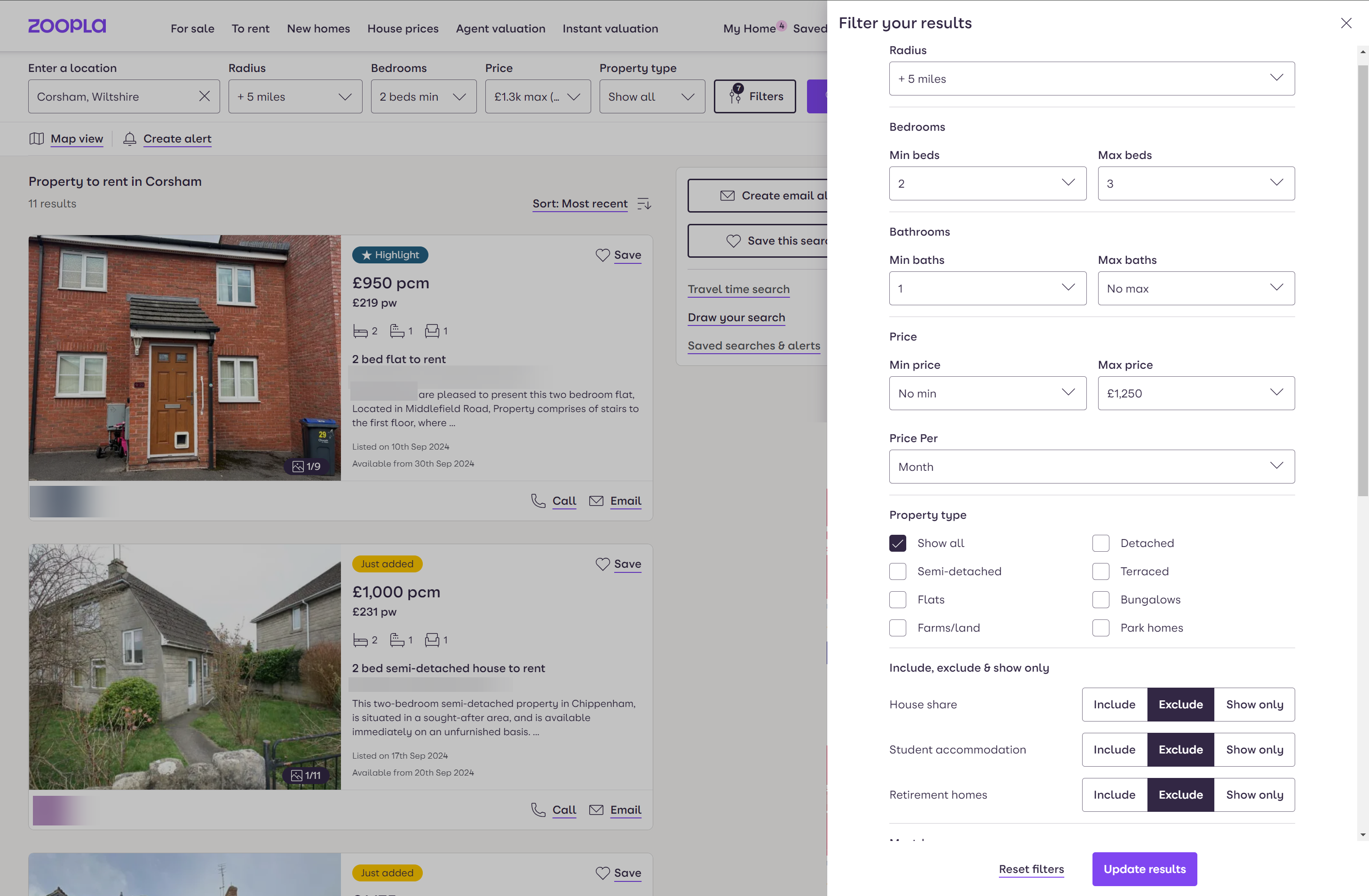Click the filter panel vertical scrollbar
1369x896 pixels.
(x=1363, y=281)
